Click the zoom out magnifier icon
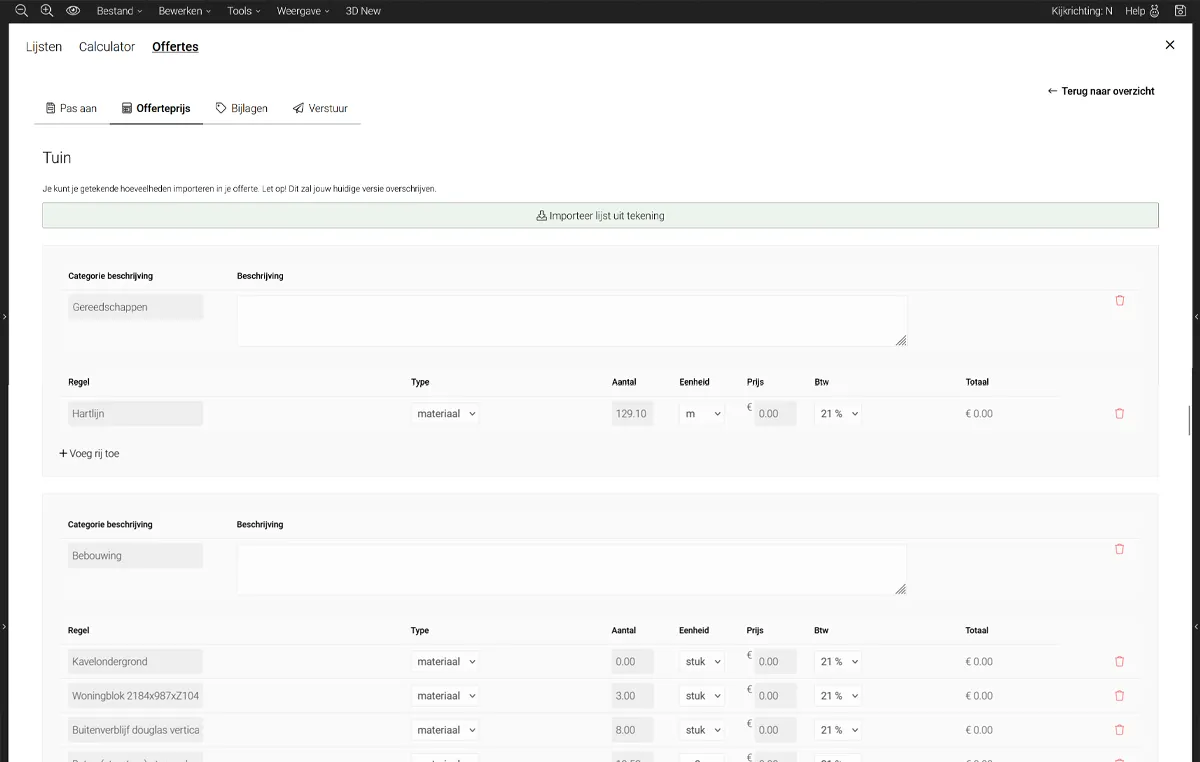This screenshot has width=1200, height=762. pos(21,11)
